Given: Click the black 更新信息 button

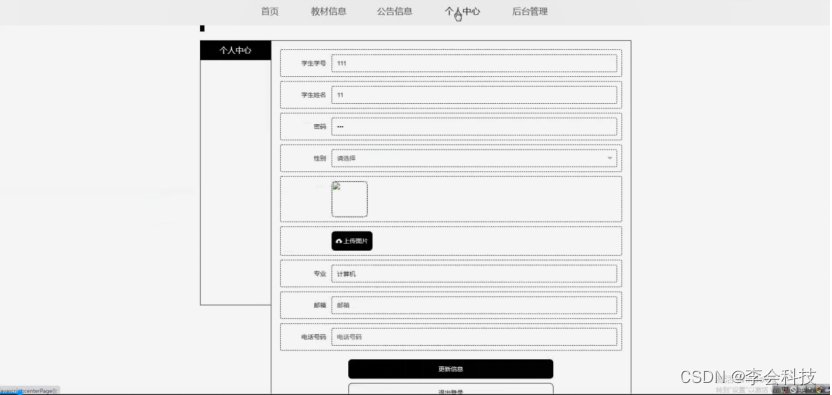Looking at the screenshot, I should click(450, 369).
